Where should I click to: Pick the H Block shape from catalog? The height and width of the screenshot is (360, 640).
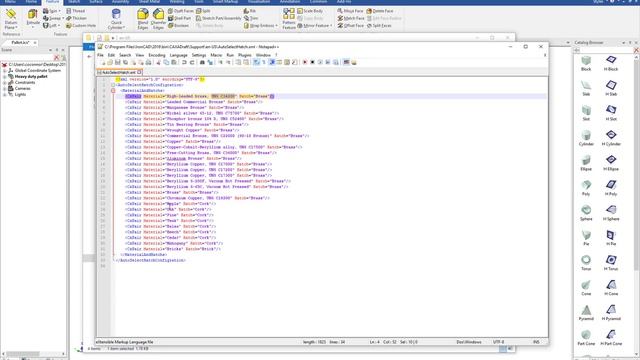pos(611,63)
